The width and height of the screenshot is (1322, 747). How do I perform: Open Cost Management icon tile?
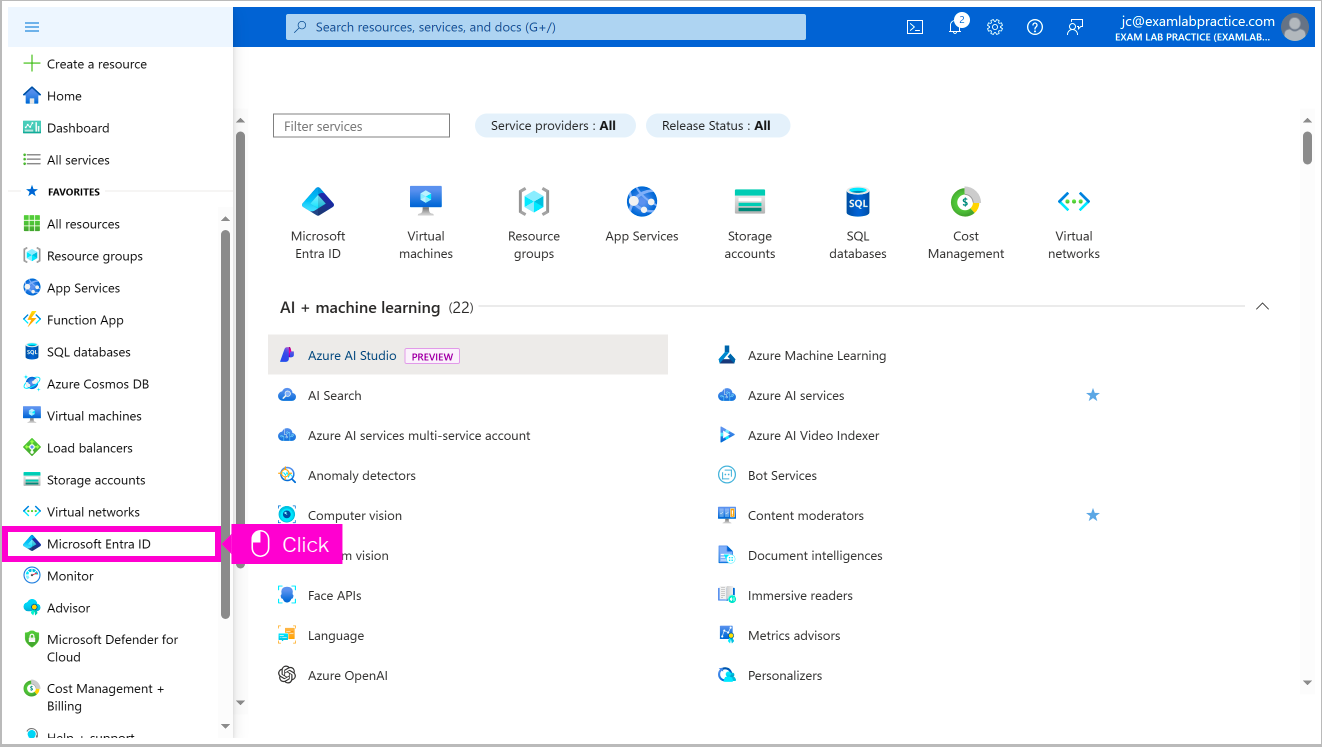(965, 223)
